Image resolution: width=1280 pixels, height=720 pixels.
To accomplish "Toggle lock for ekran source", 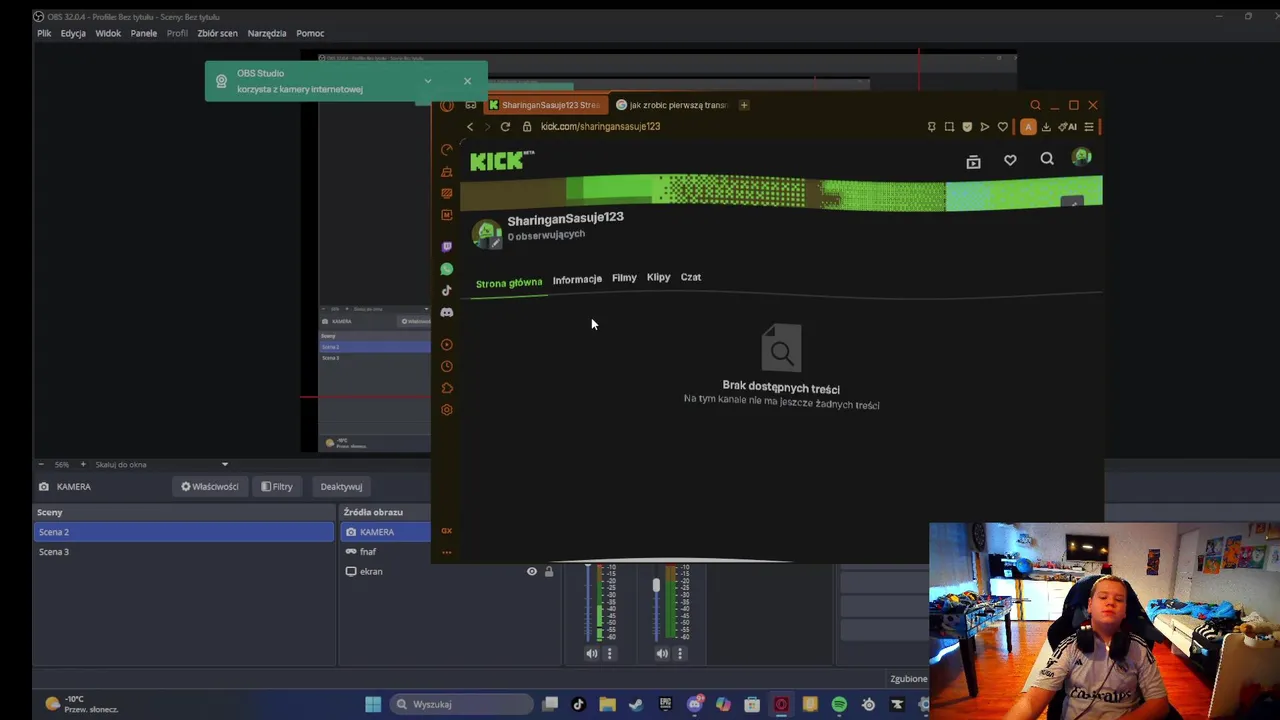I will click(548, 571).
